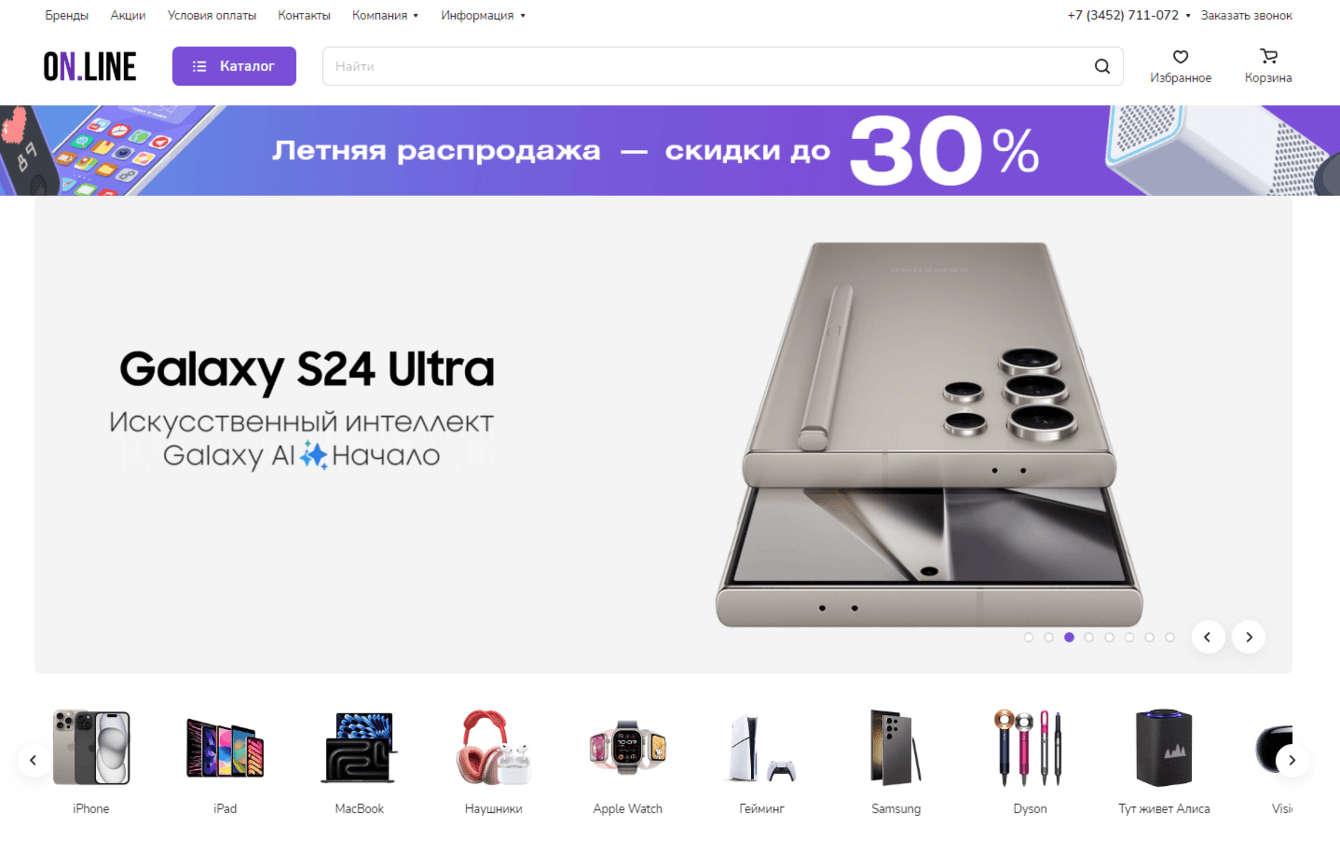Select the Наушники category icon
The height and width of the screenshot is (841, 1340).
[x=493, y=747]
